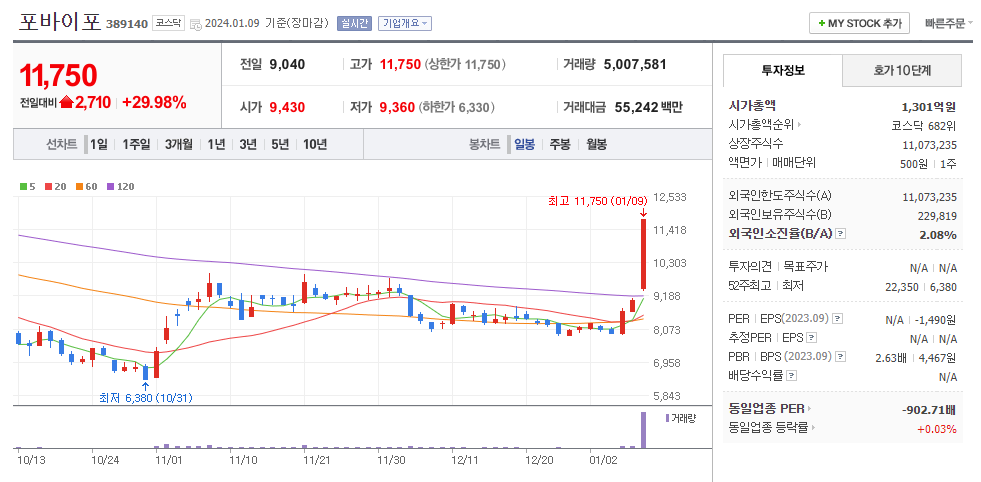This screenshot has width=981, height=482.
Task: Click the stock code 389140
Action: pos(127,24)
